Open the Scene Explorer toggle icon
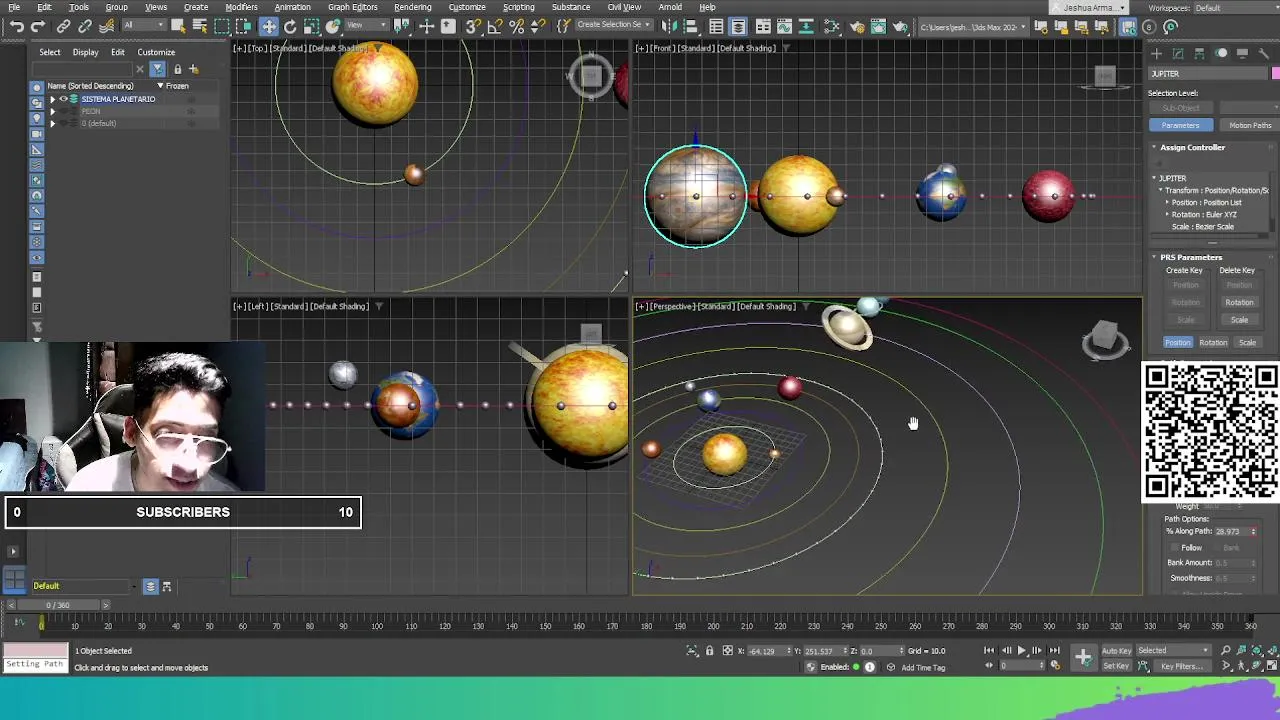Image resolution: width=1280 pixels, height=720 pixels. point(716,26)
